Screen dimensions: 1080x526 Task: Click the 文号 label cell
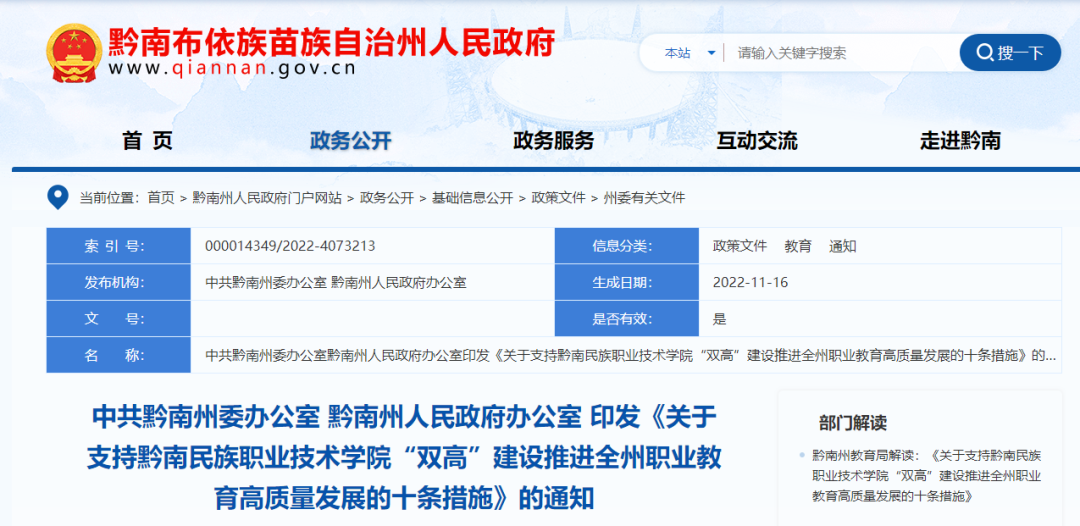[x=118, y=319]
